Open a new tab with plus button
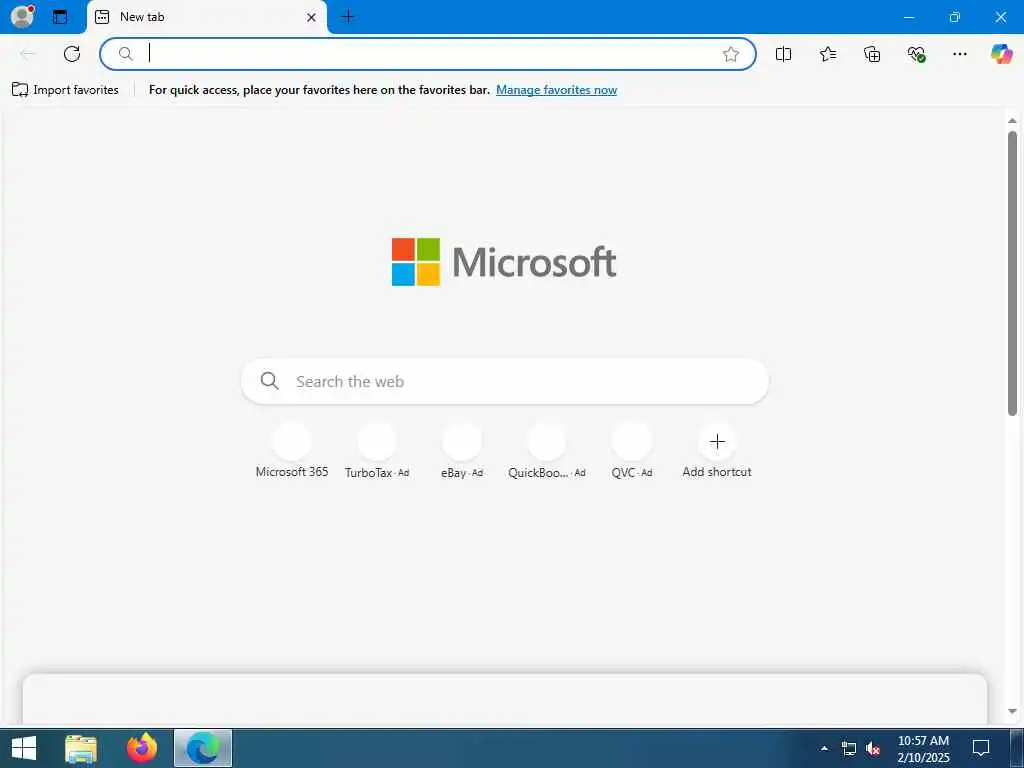Viewport: 1024px width, 768px height. pyautogui.click(x=348, y=17)
